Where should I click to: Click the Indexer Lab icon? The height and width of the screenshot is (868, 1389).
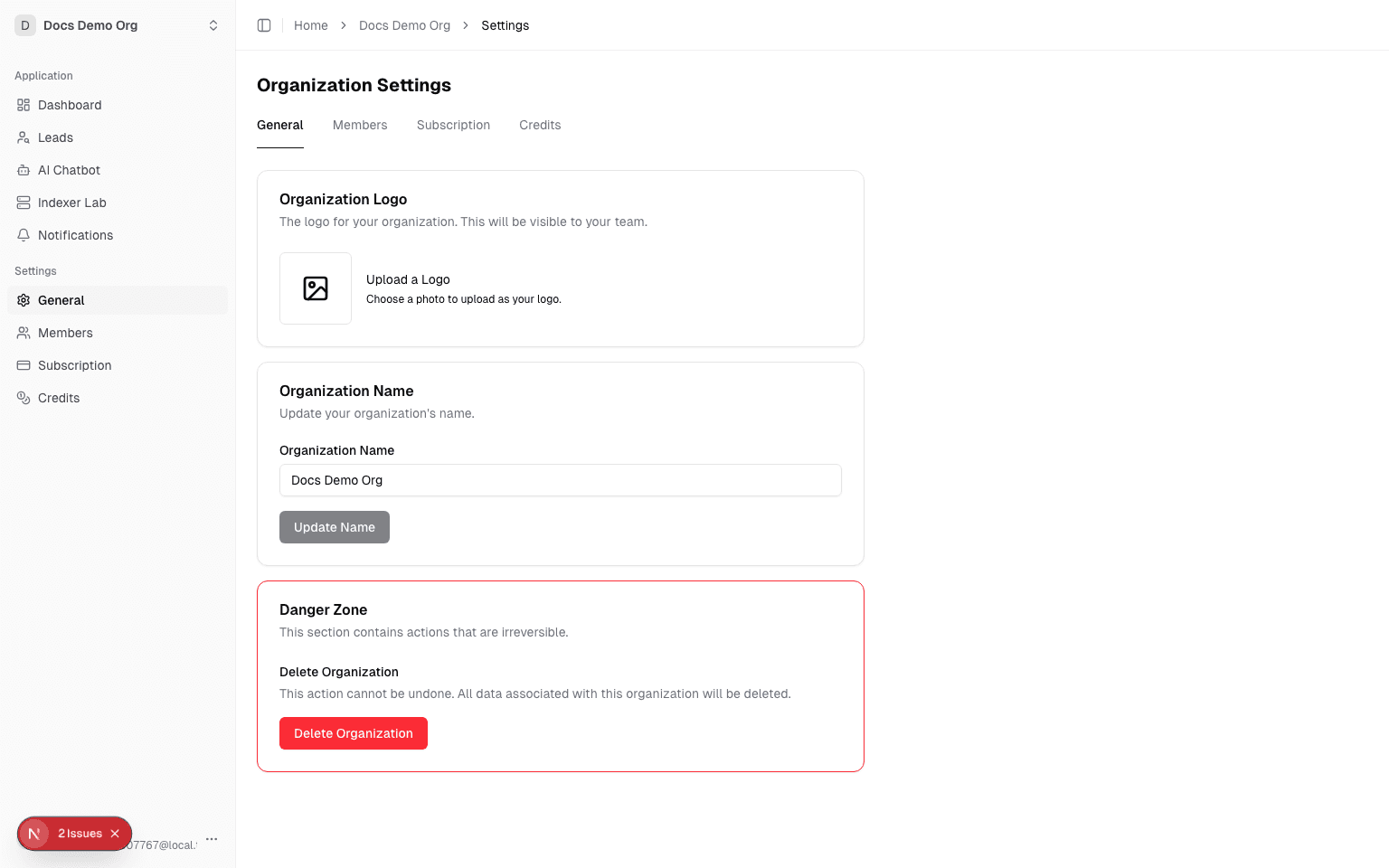pos(24,203)
